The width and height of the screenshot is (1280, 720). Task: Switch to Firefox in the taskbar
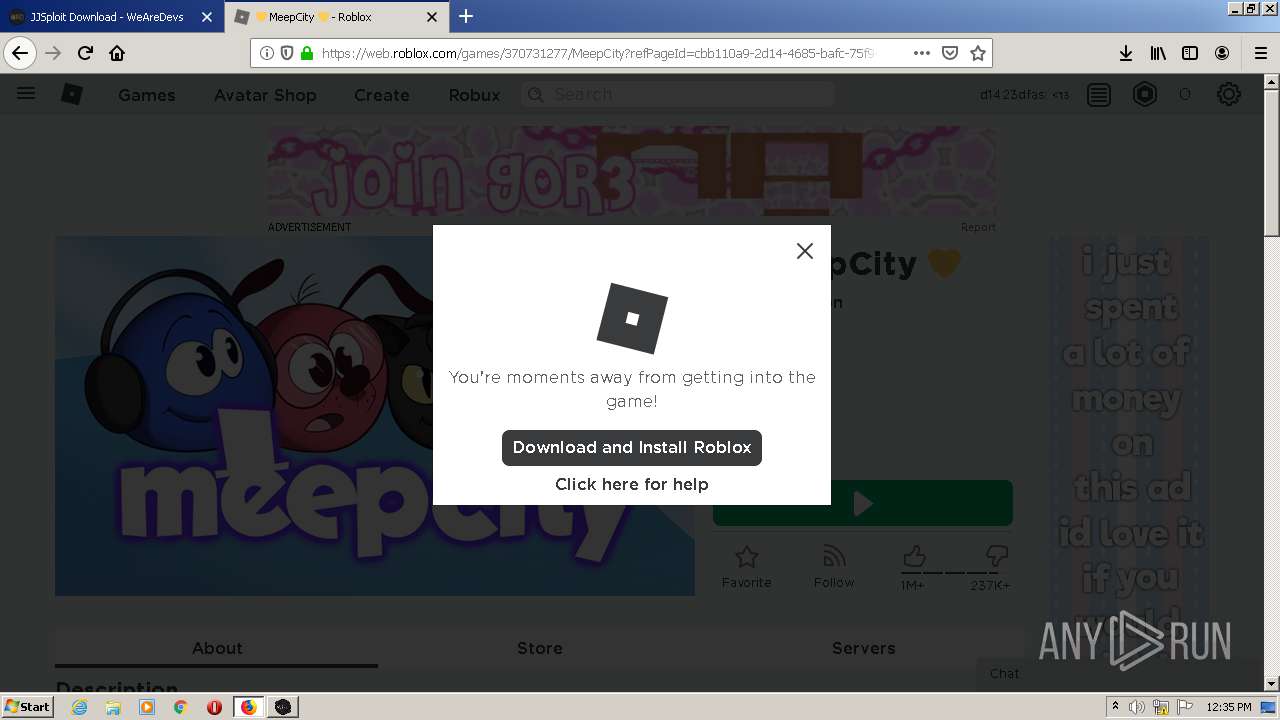[248, 707]
